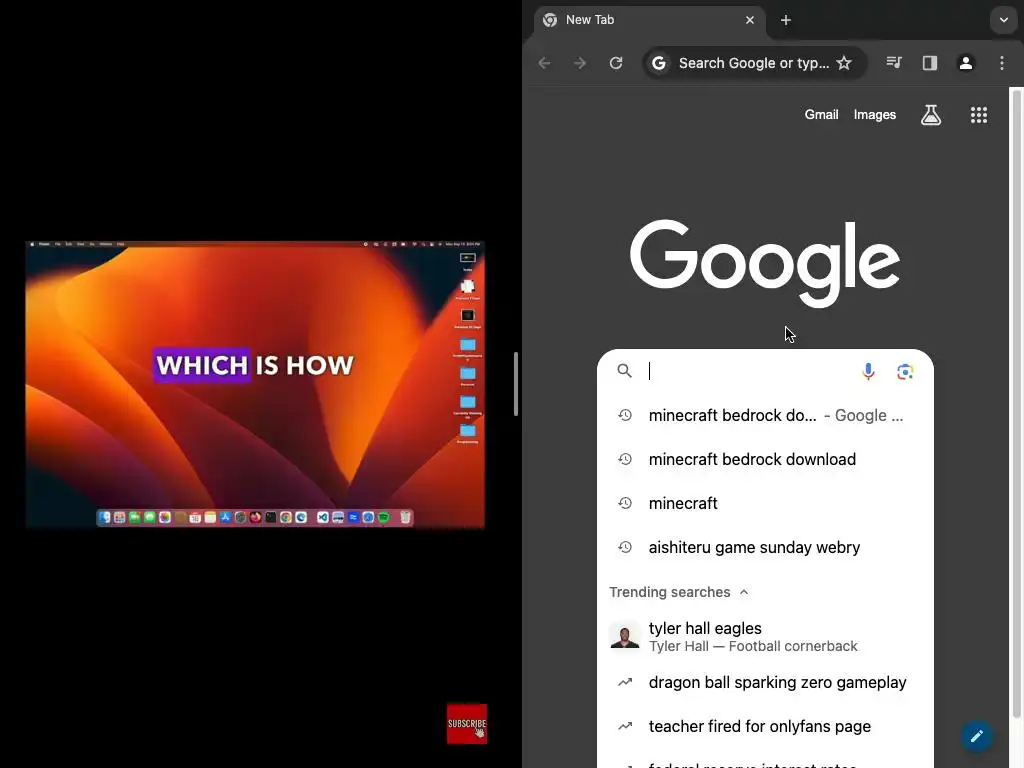Open the Gmail link
The height and width of the screenshot is (768, 1024).
[x=821, y=115]
